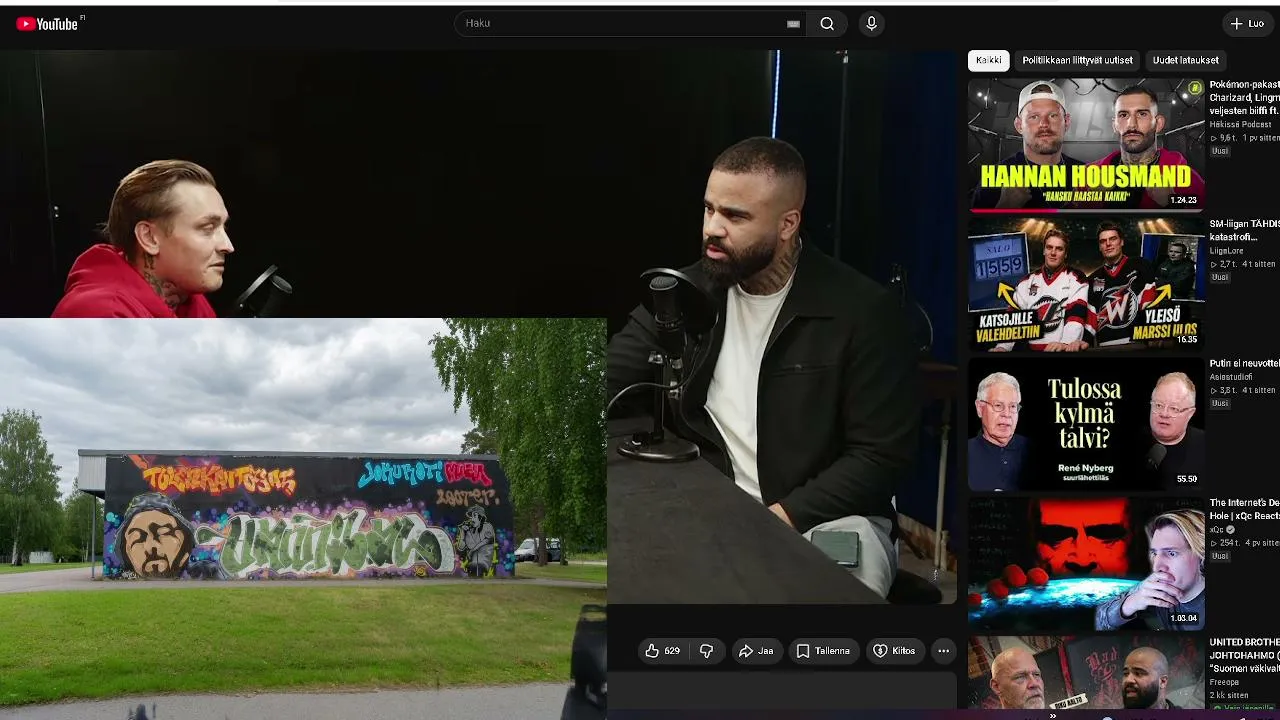Select the Kaikki filter chip
1280x720 pixels.
coord(988,60)
